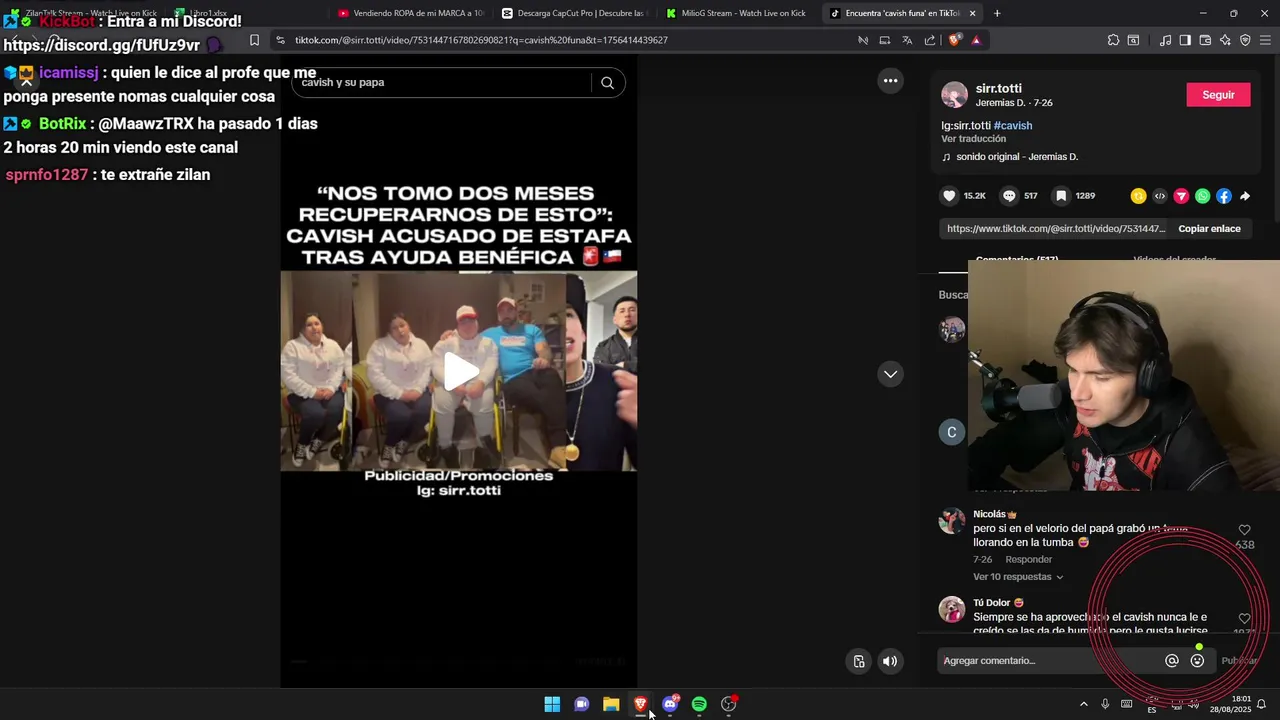Open browser extensions puzzle icon
The height and width of the screenshot is (720, 1280).
(1113, 40)
